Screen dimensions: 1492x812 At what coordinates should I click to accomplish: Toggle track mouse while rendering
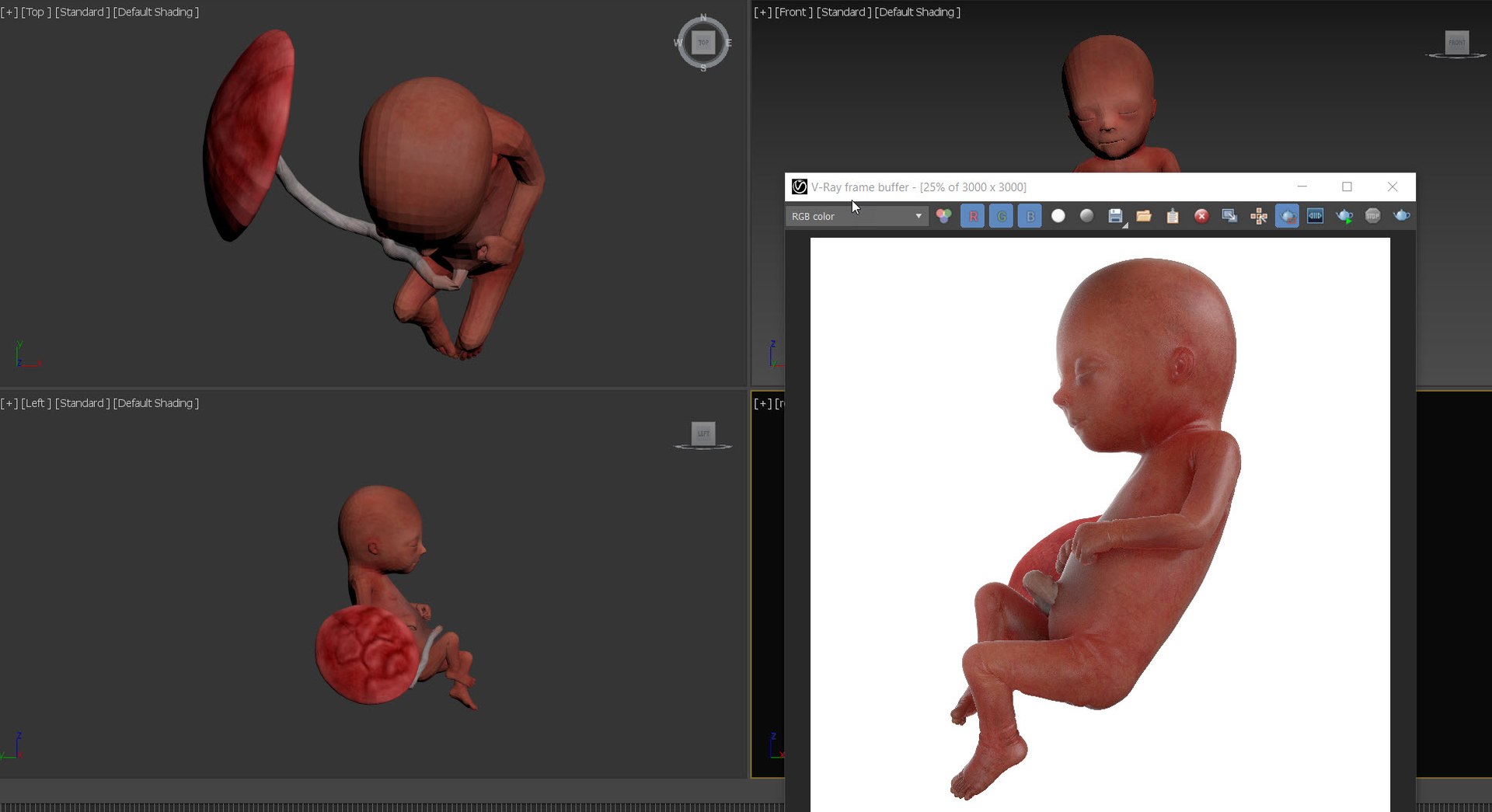1258,216
